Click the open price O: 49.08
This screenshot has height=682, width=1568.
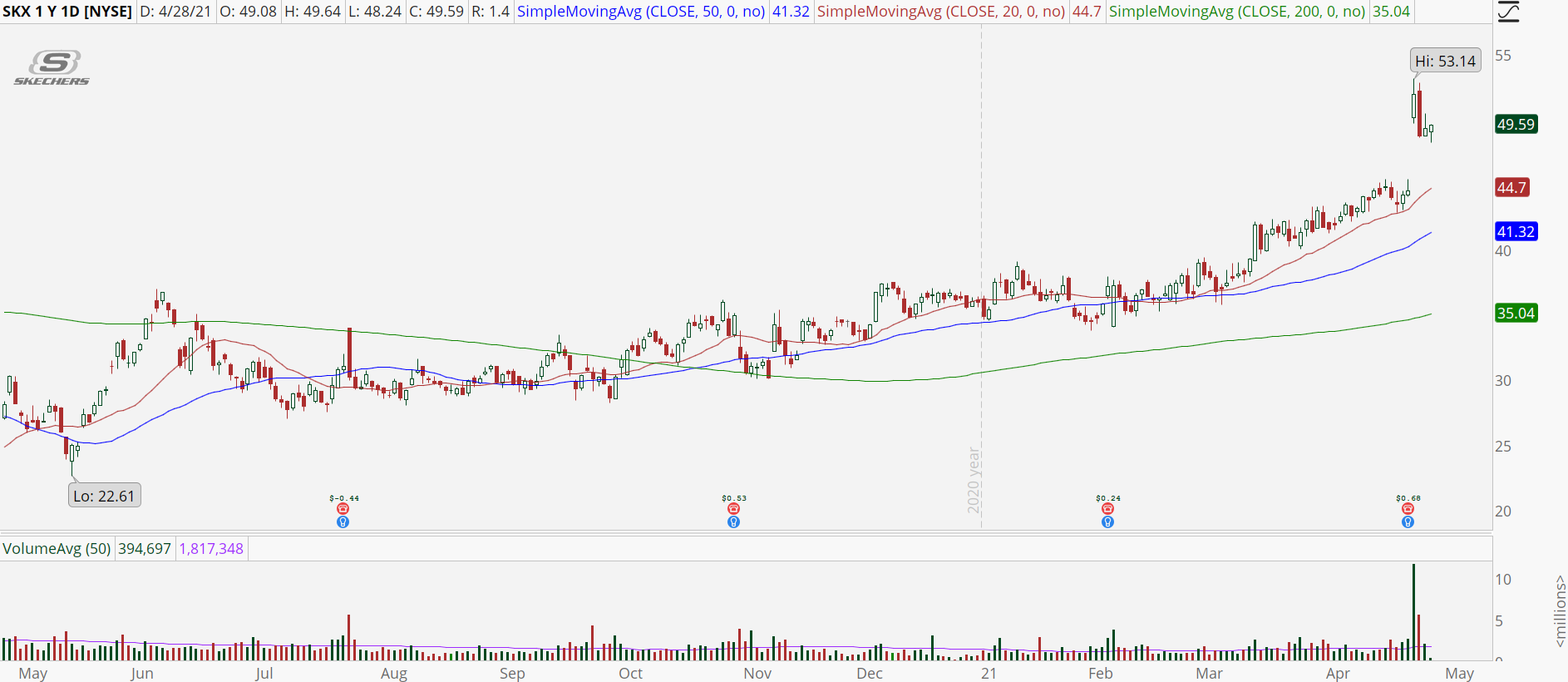(248, 12)
